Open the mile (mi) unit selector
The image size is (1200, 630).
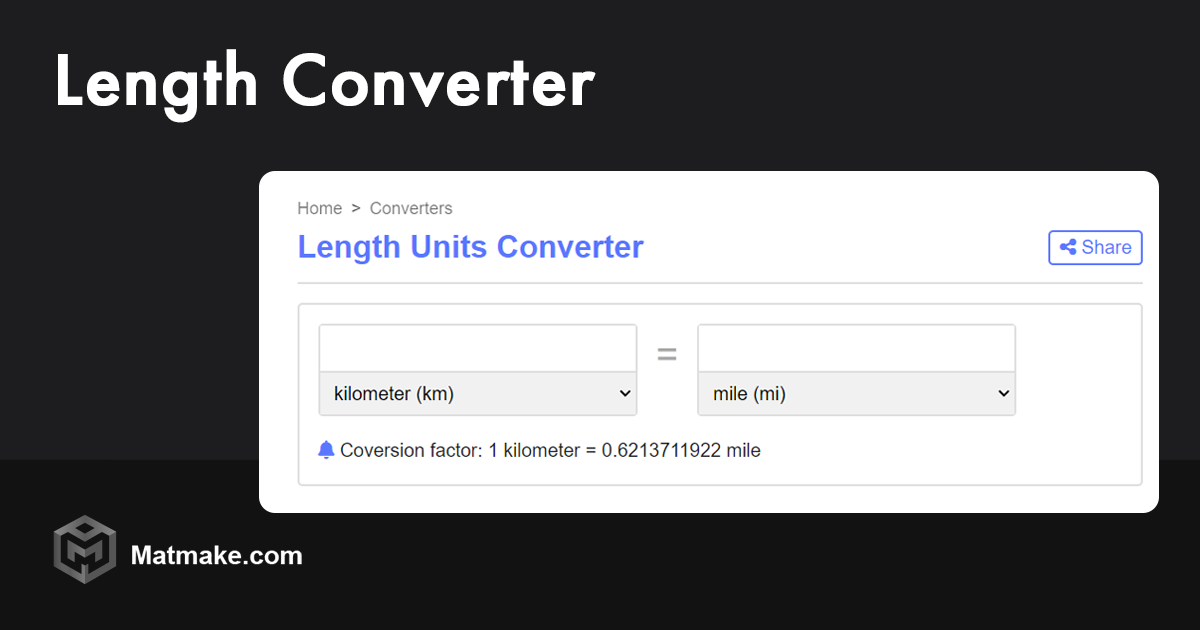[x=856, y=393]
